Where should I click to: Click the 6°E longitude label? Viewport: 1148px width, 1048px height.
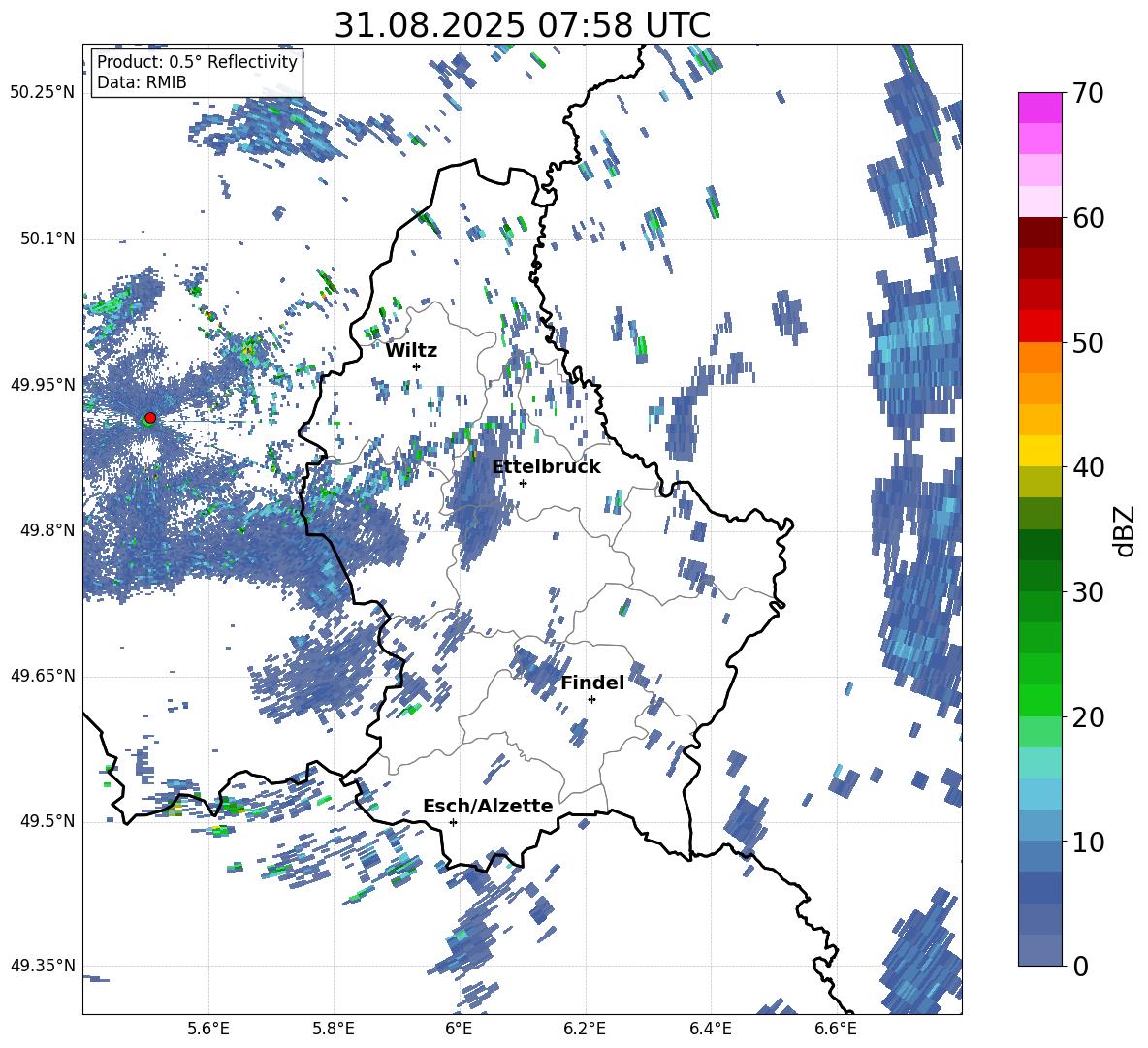(x=459, y=1030)
